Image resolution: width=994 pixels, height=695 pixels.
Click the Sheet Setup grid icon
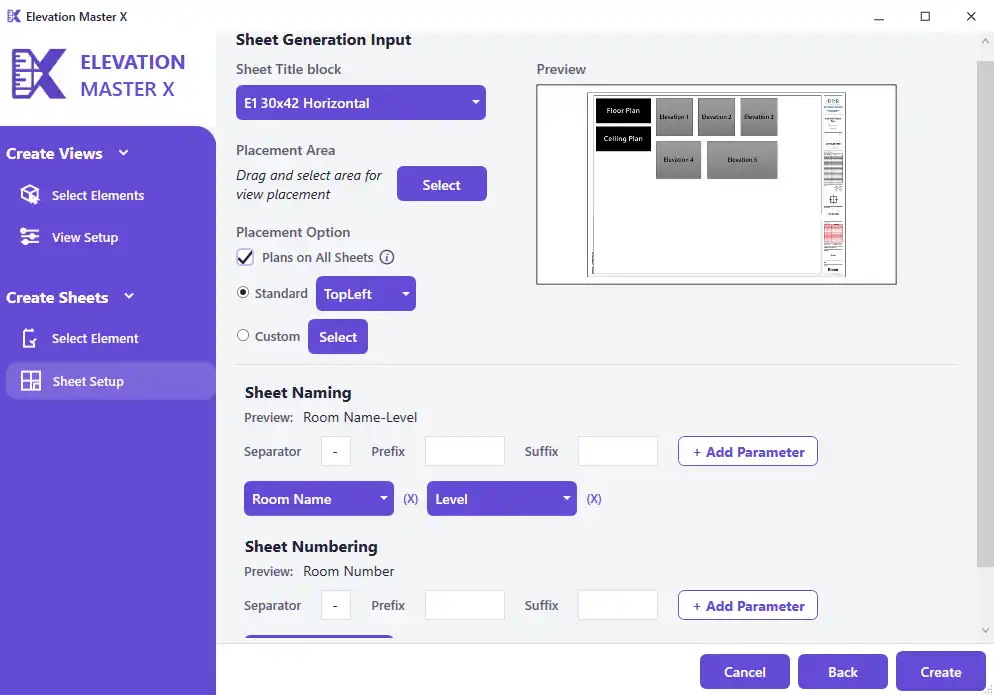(x=31, y=381)
